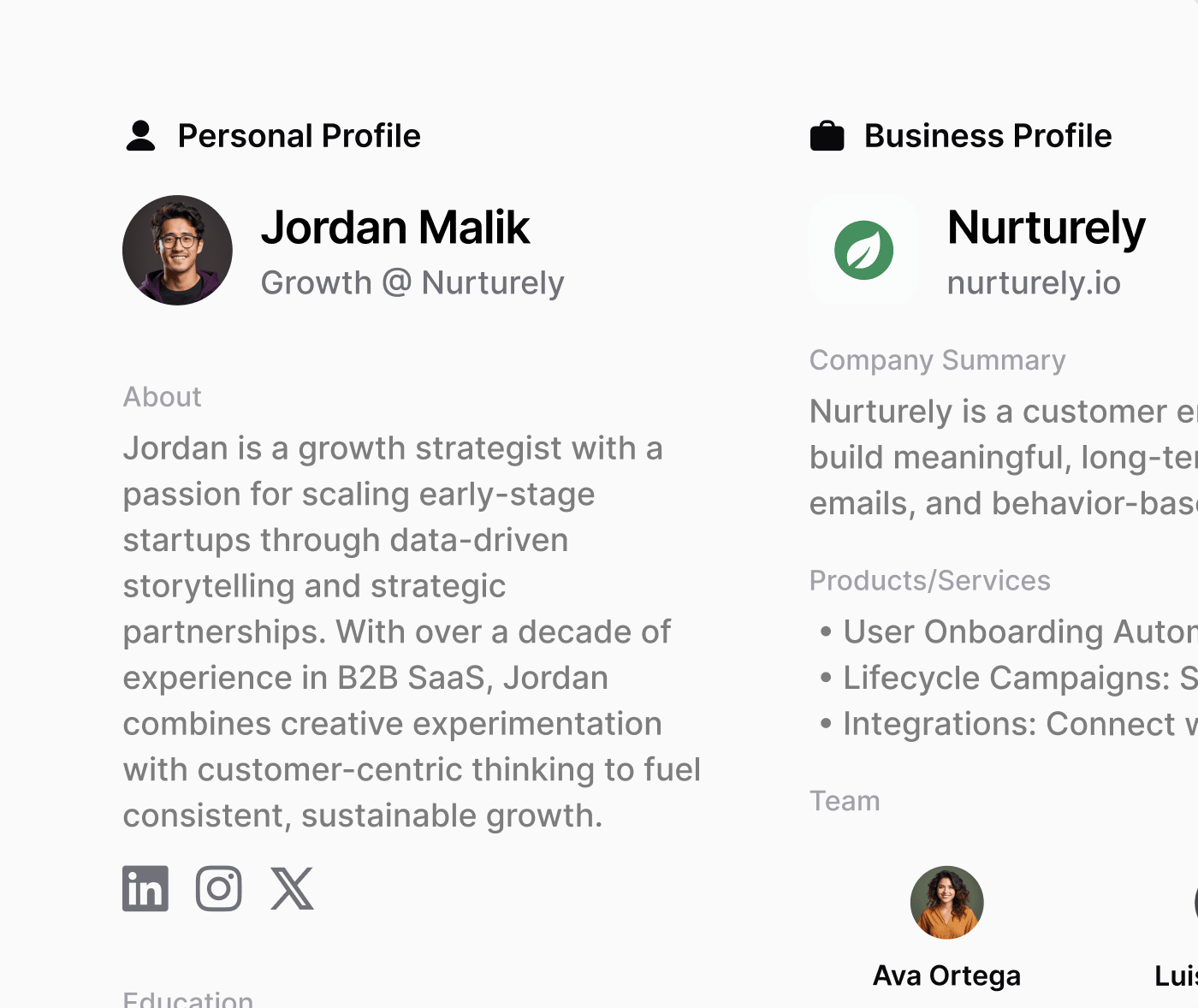
Task: Click Ava Ortega's team avatar
Action: coord(946,903)
